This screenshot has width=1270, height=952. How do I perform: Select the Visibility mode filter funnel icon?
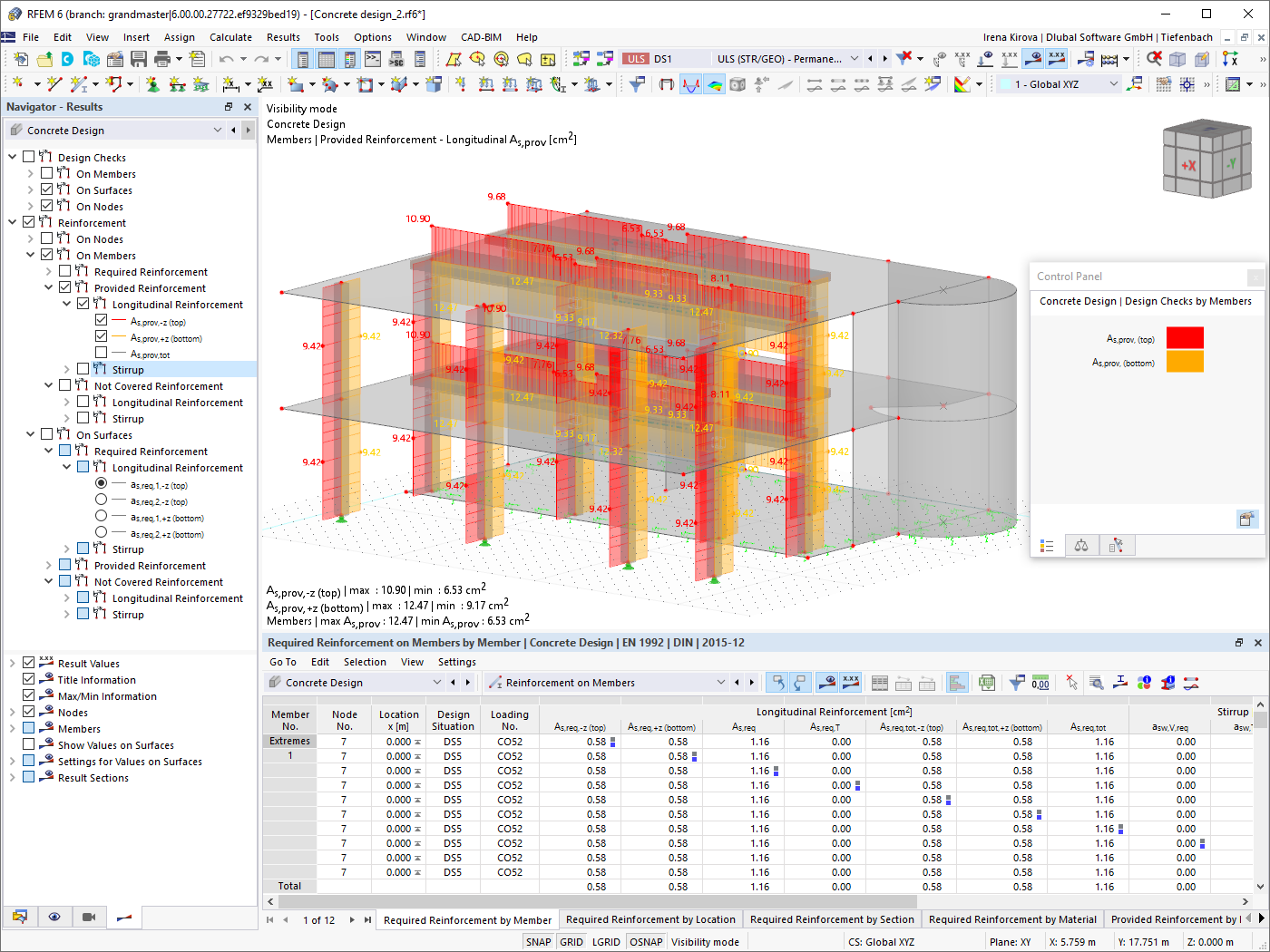pyautogui.click(x=637, y=84)
